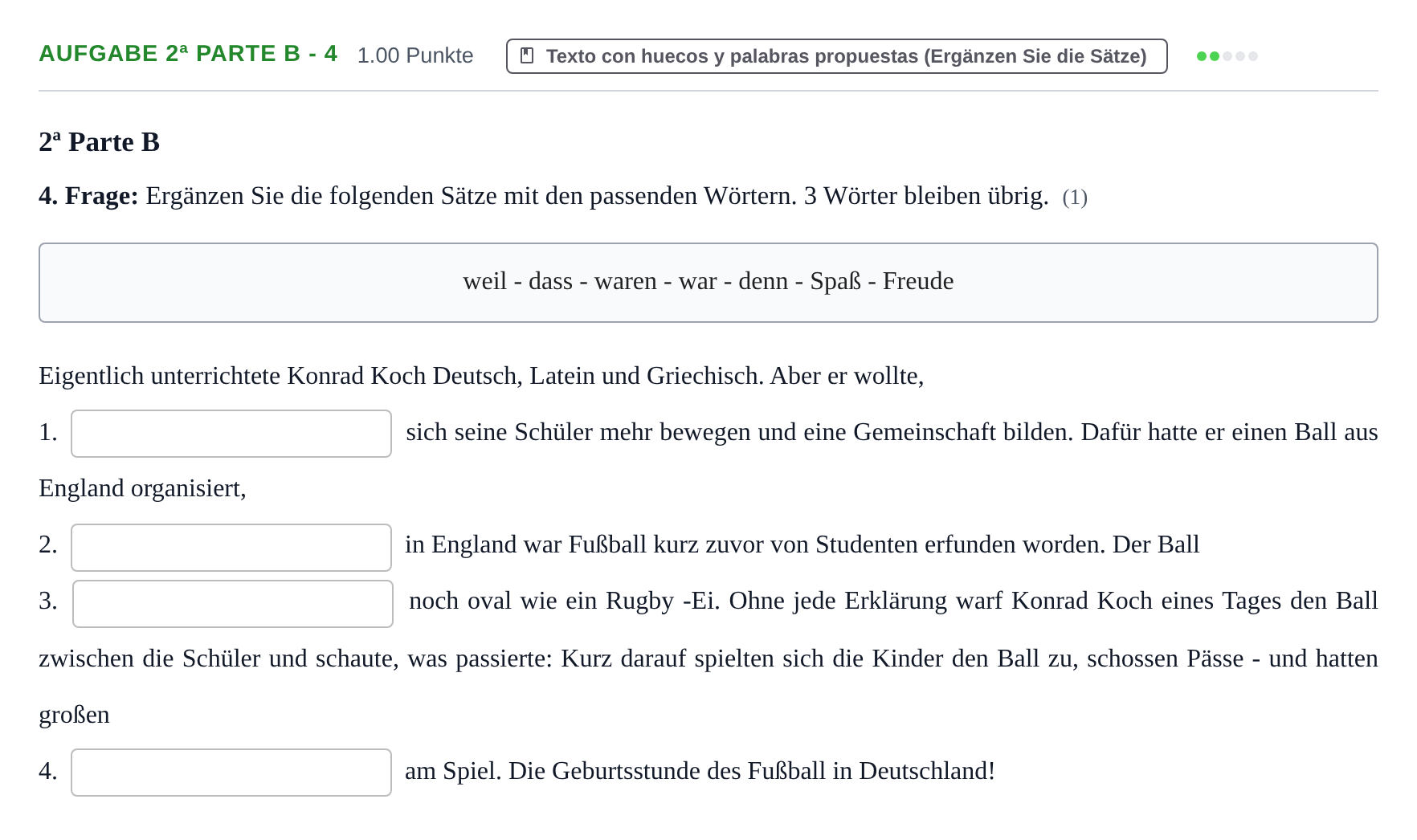Click the document icon in the question type badge
Image resolution: width=1417 pixels, height=840 pixels.
click(x=528, y=56)
